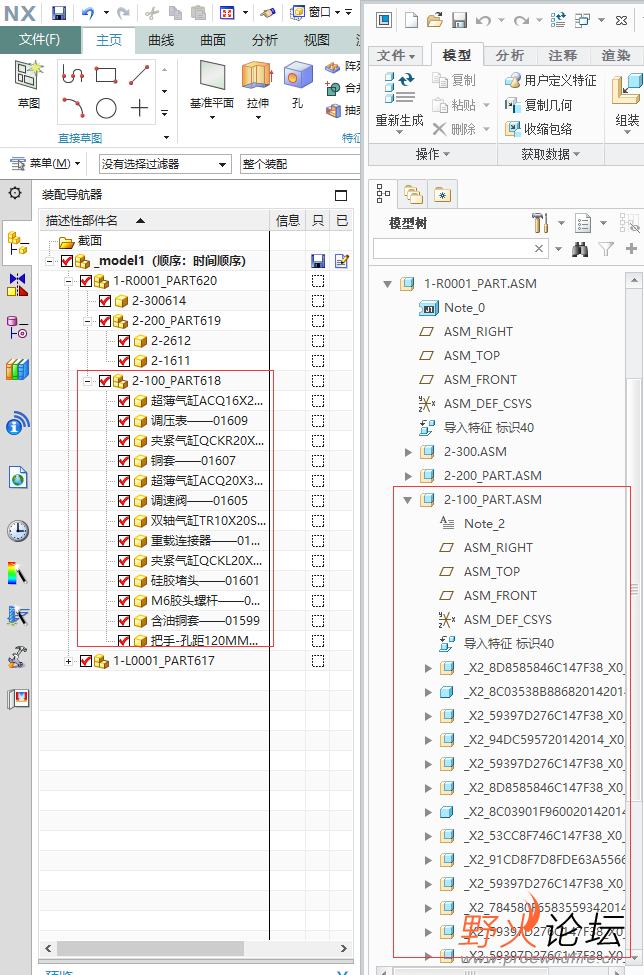
Task: Pick the line sketch tool in NX
Action: (139, 75)
